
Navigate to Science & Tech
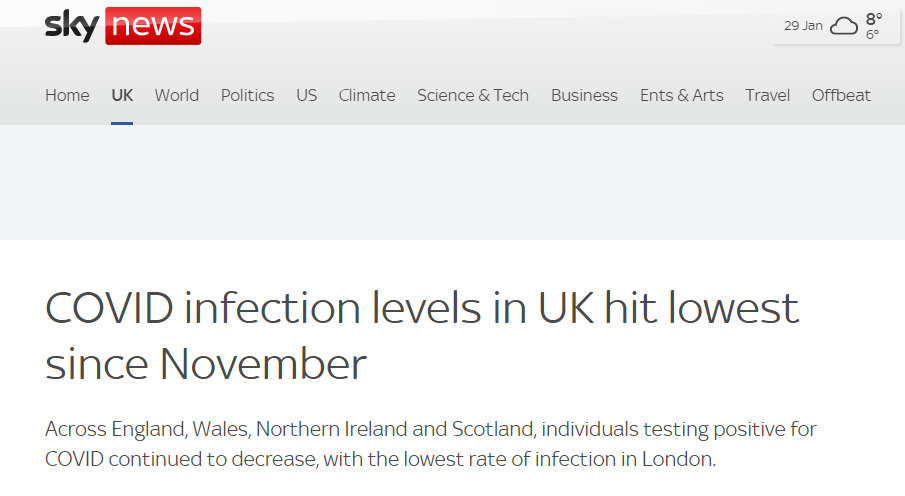(473, 95)
